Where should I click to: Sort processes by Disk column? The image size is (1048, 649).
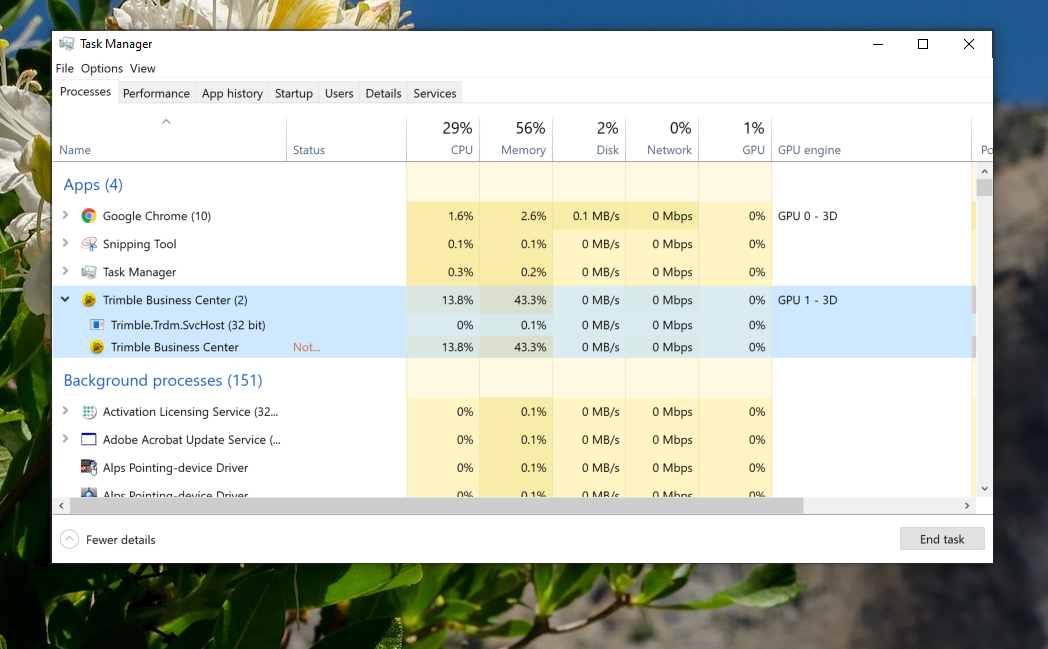(x=589, y=140)
